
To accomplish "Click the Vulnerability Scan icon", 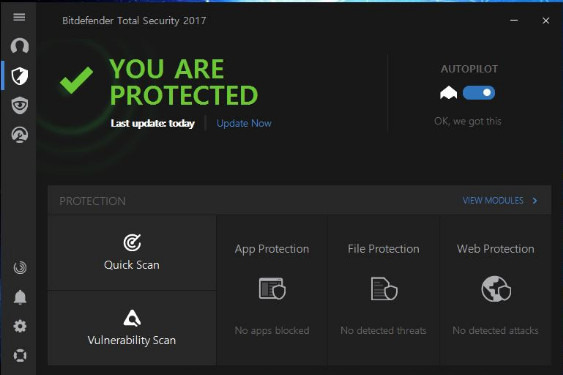I will pyautogui.click(x=132, y=318).
